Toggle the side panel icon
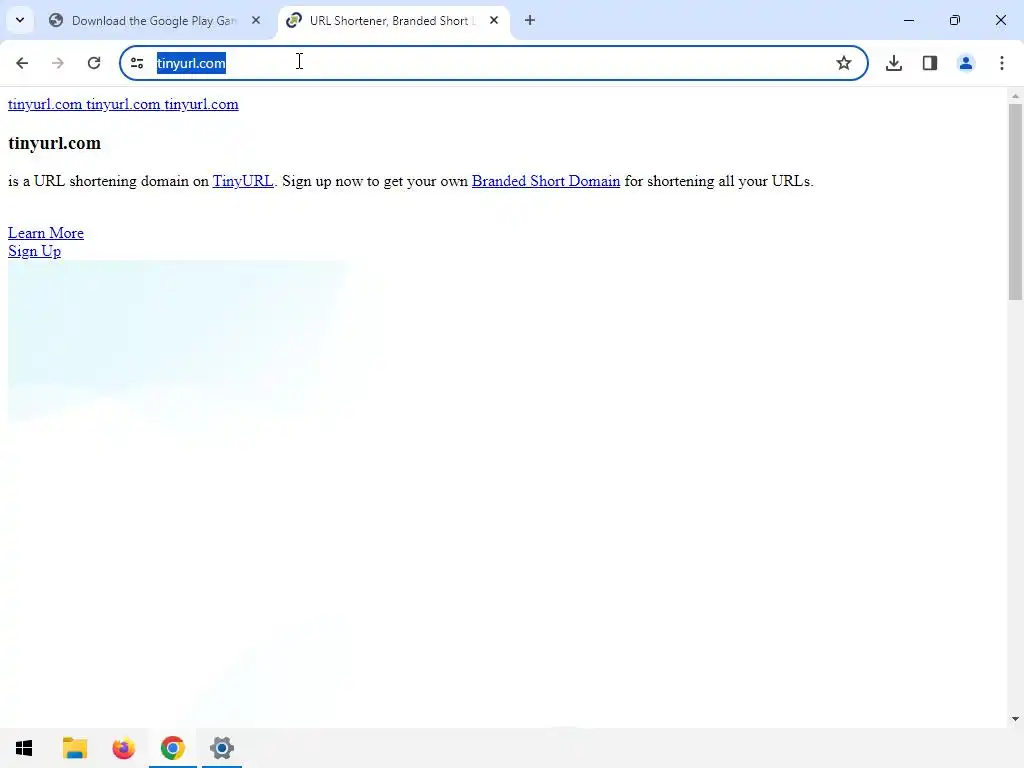Viewport: 1024px width, 768px height. (x=930, y=63)
